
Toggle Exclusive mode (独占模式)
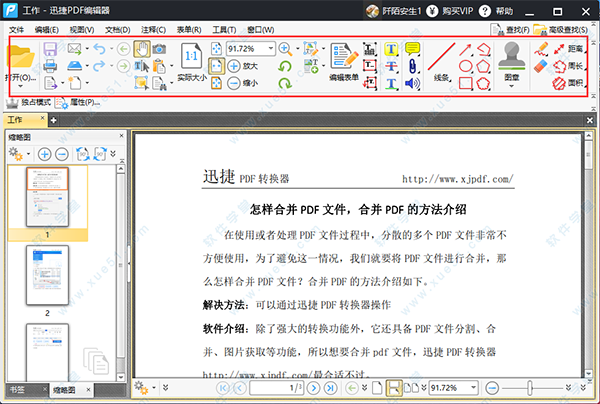(30, 103)
